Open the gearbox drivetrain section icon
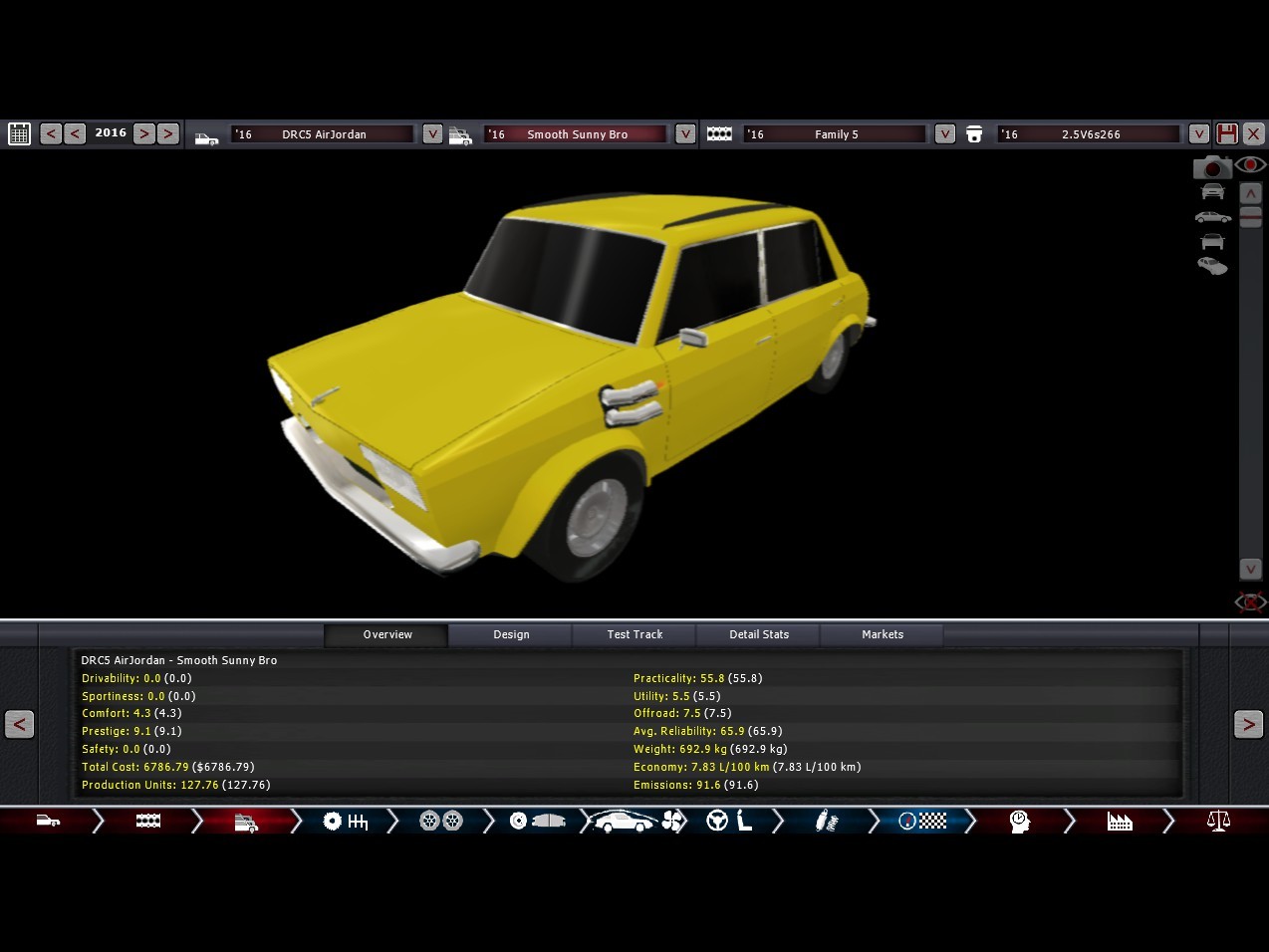The width and height of the screenshot is (1269, 952). [x=345, y=821]
